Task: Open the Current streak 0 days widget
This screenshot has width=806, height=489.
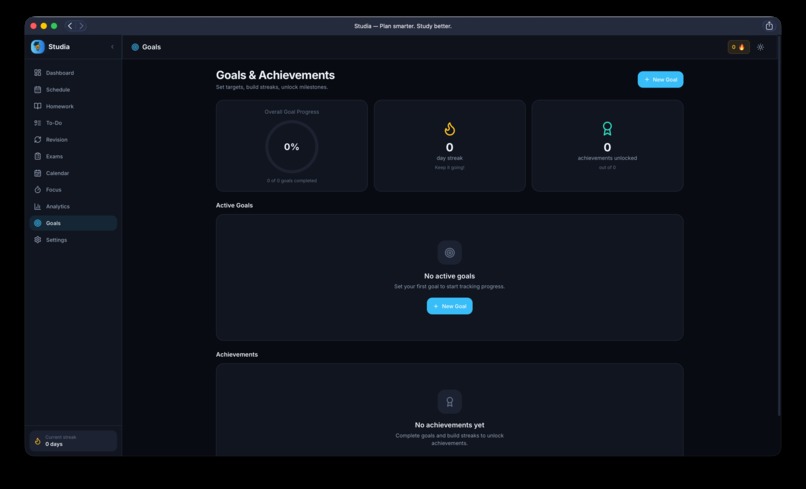Action: point(74,441)
